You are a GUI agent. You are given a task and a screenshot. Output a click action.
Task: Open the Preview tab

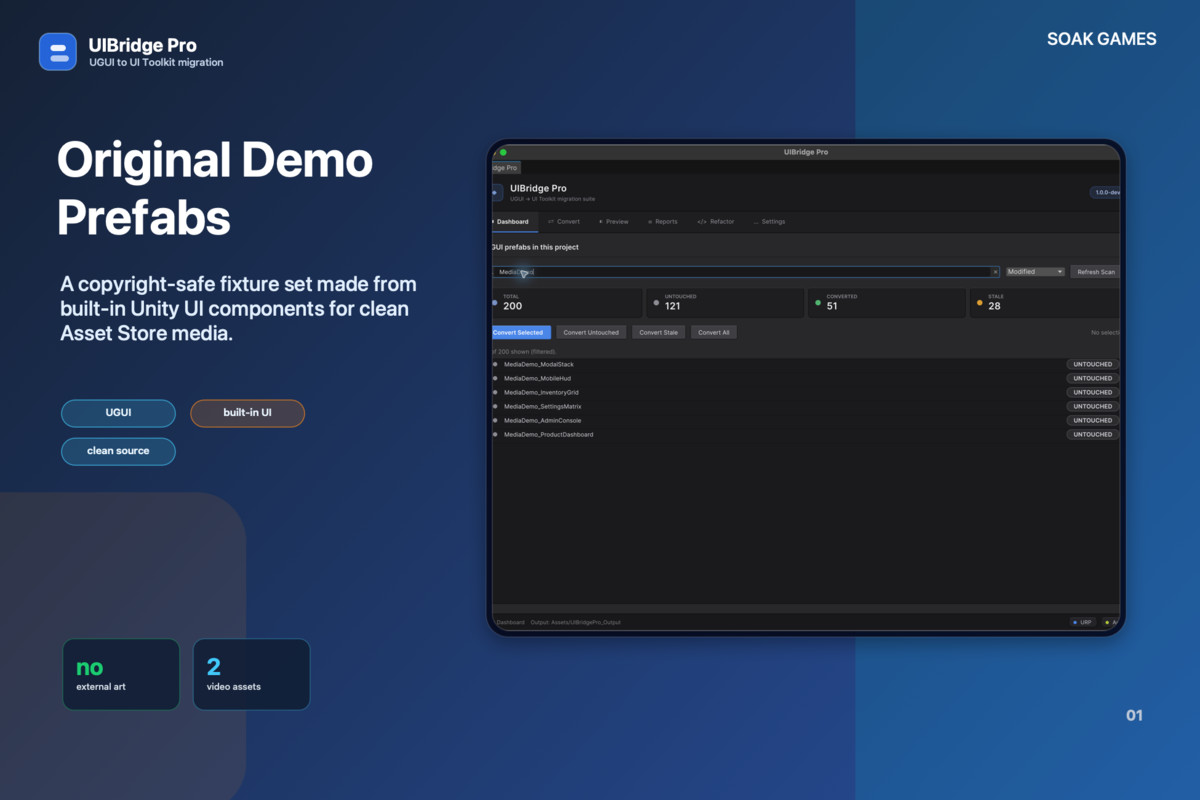point(614,222)
